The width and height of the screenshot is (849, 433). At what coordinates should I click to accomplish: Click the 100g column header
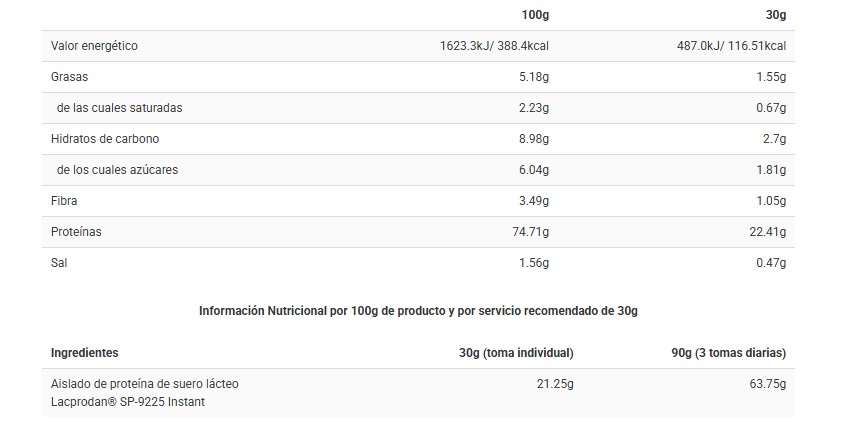(535, 15)
